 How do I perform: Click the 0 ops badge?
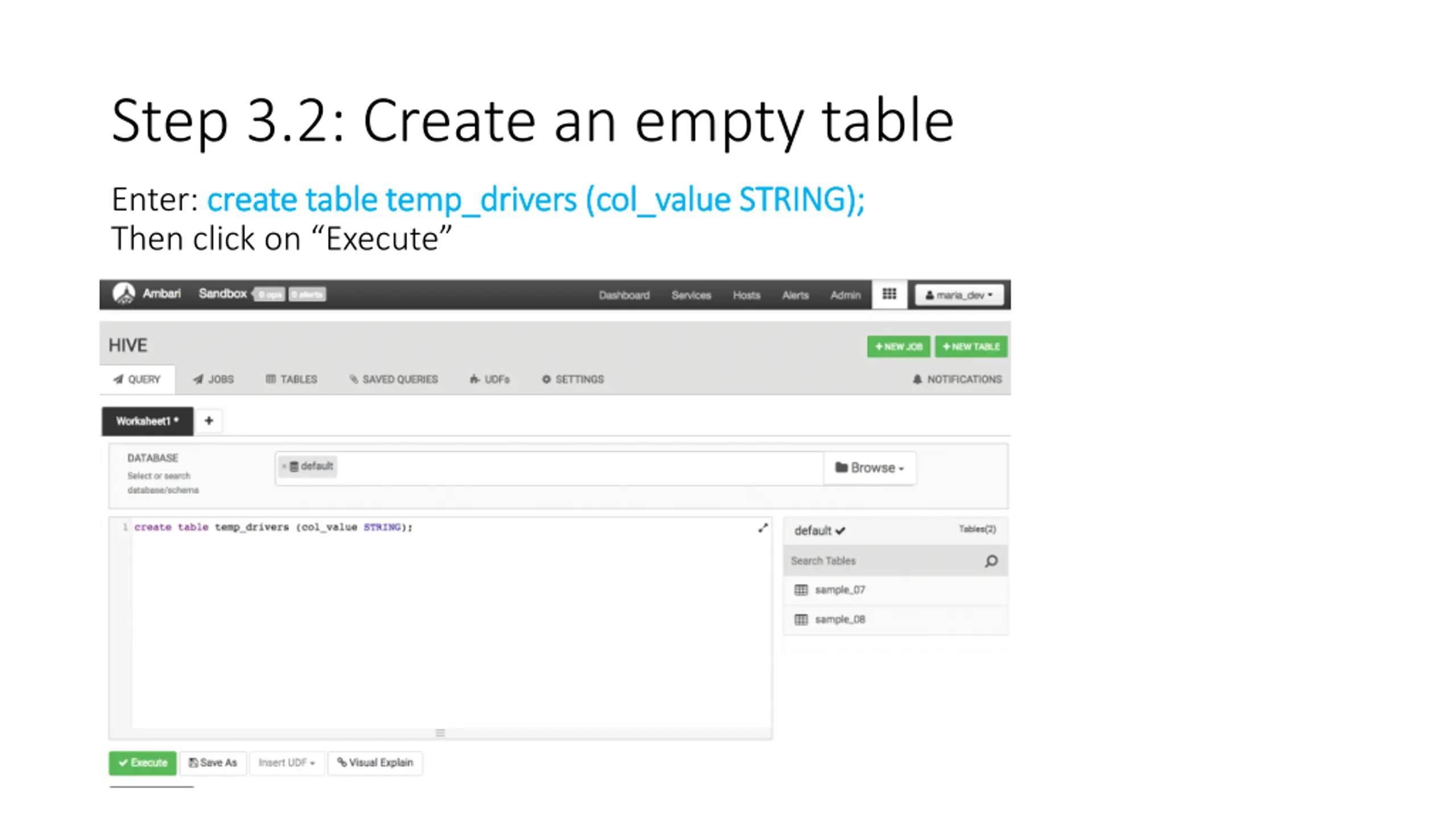(269, 294)
